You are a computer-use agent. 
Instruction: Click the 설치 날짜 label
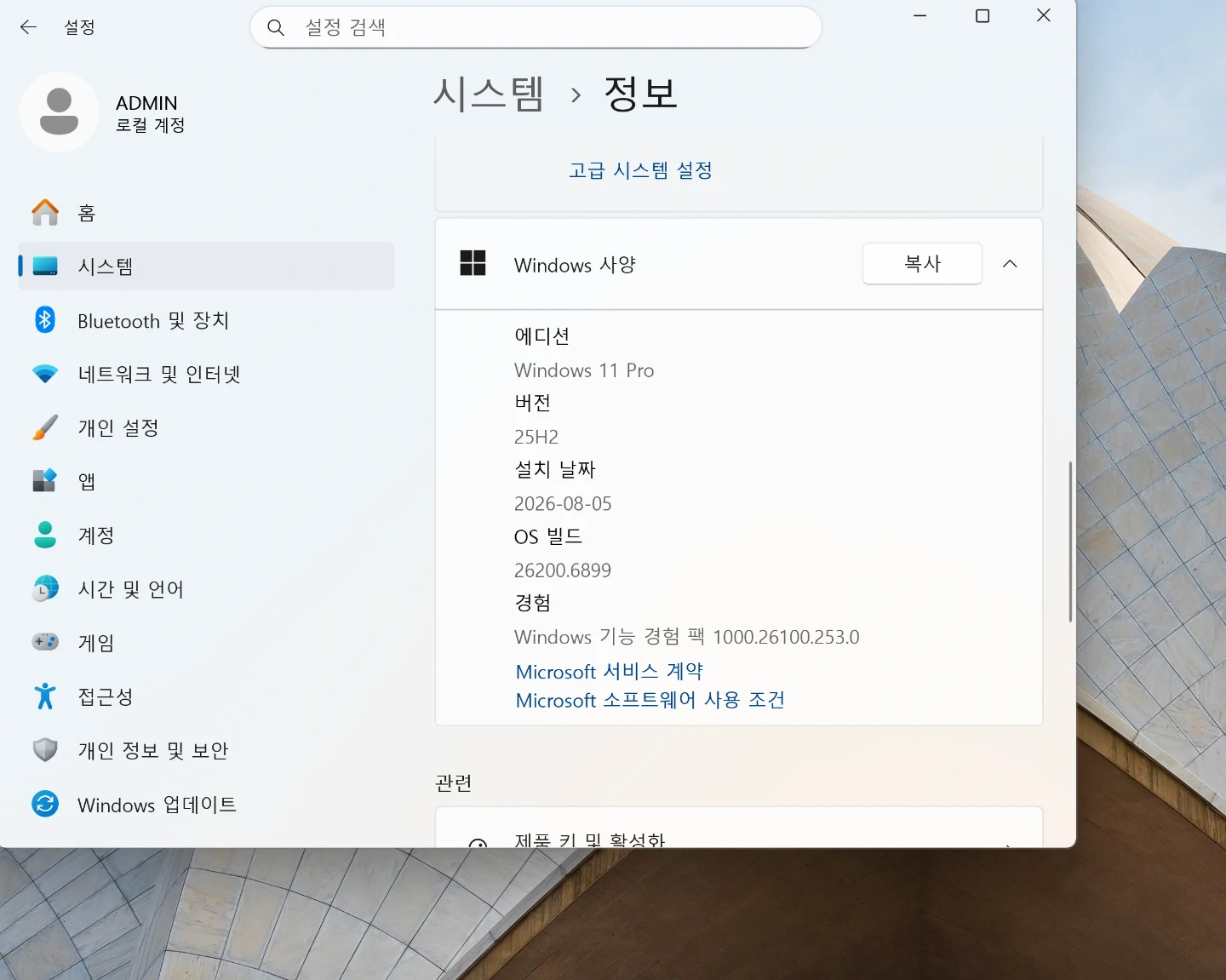[555, 469]
